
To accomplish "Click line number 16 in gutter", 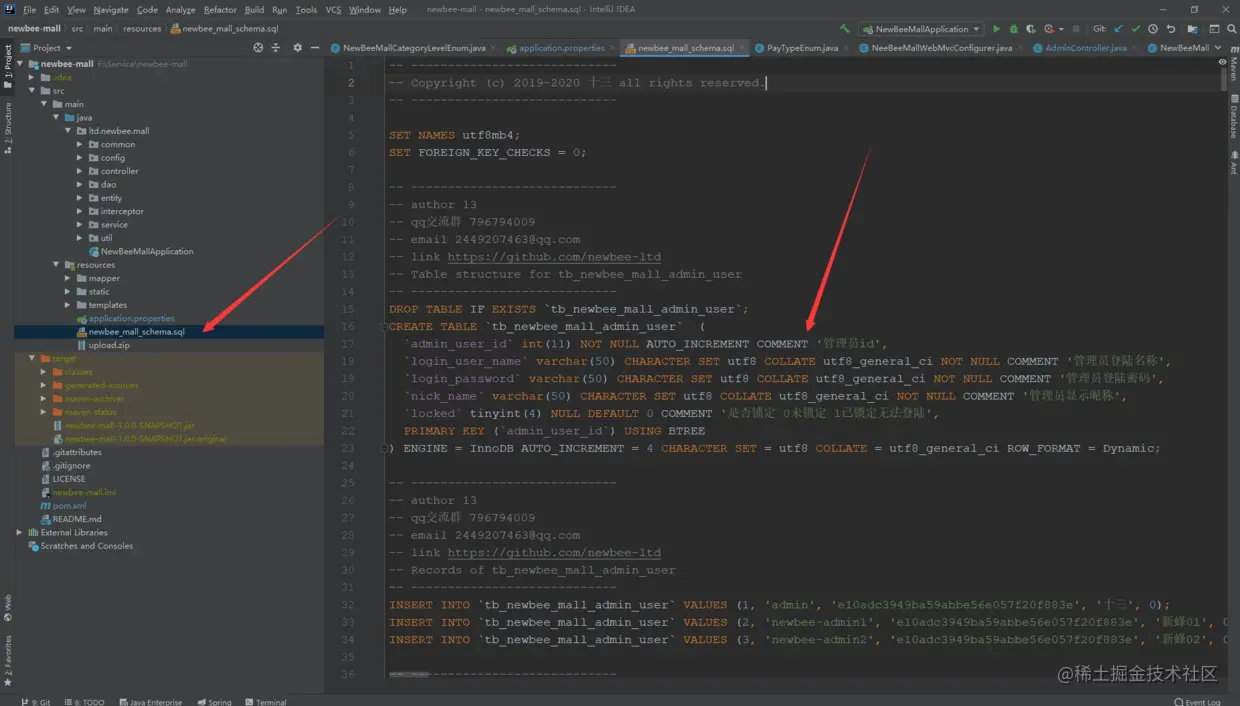I will click(350, 326).
